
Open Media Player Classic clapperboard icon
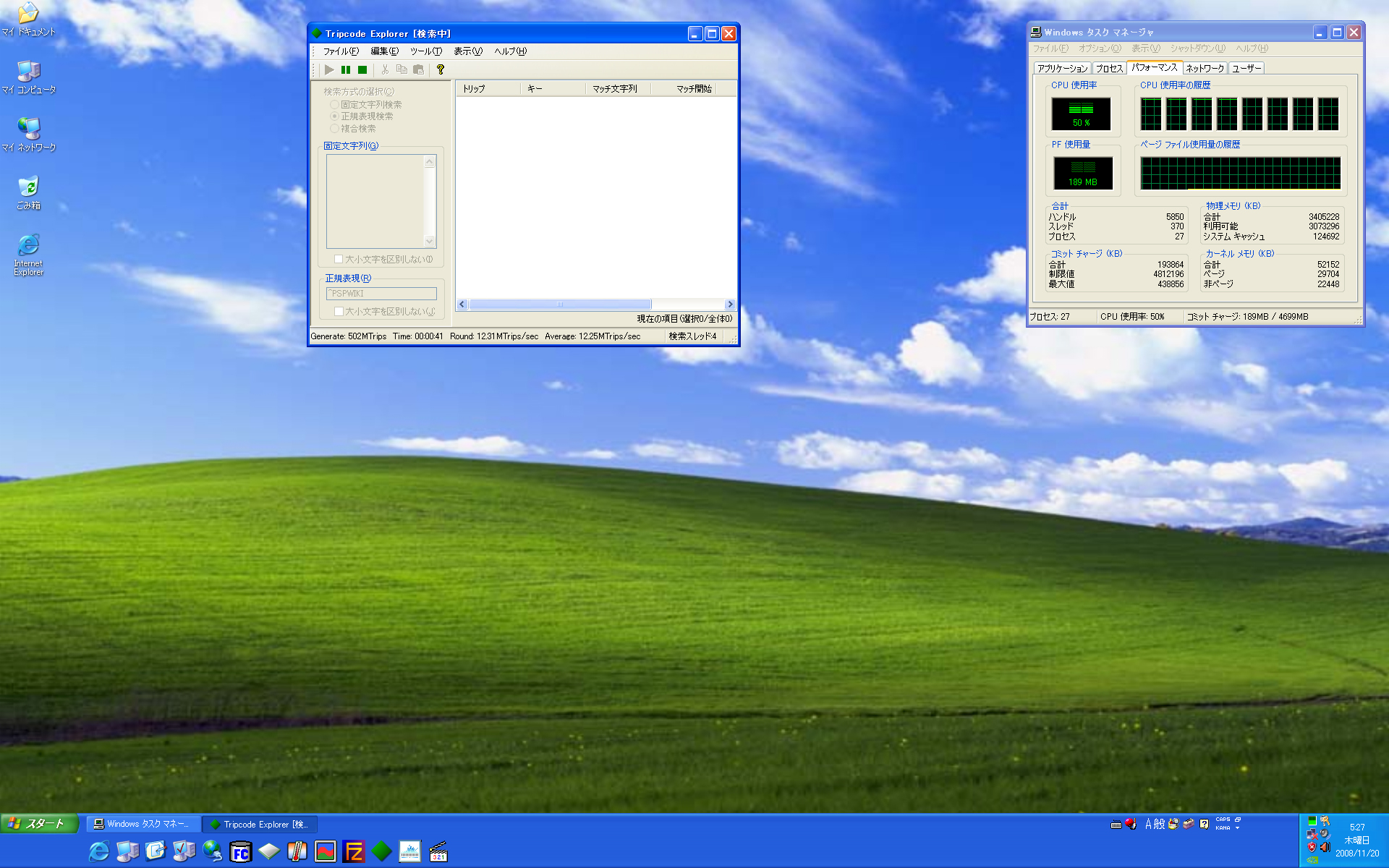[438, 852]
